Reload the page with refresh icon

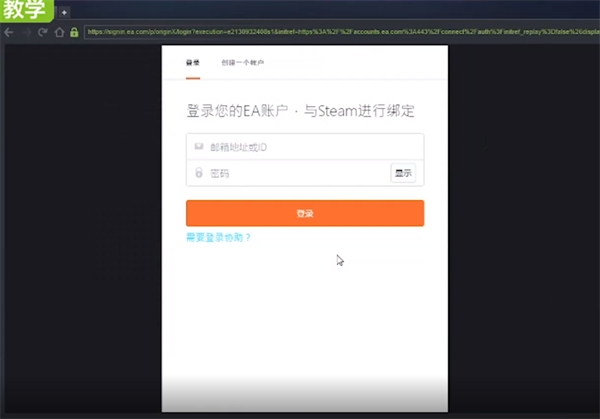point(42,32)
